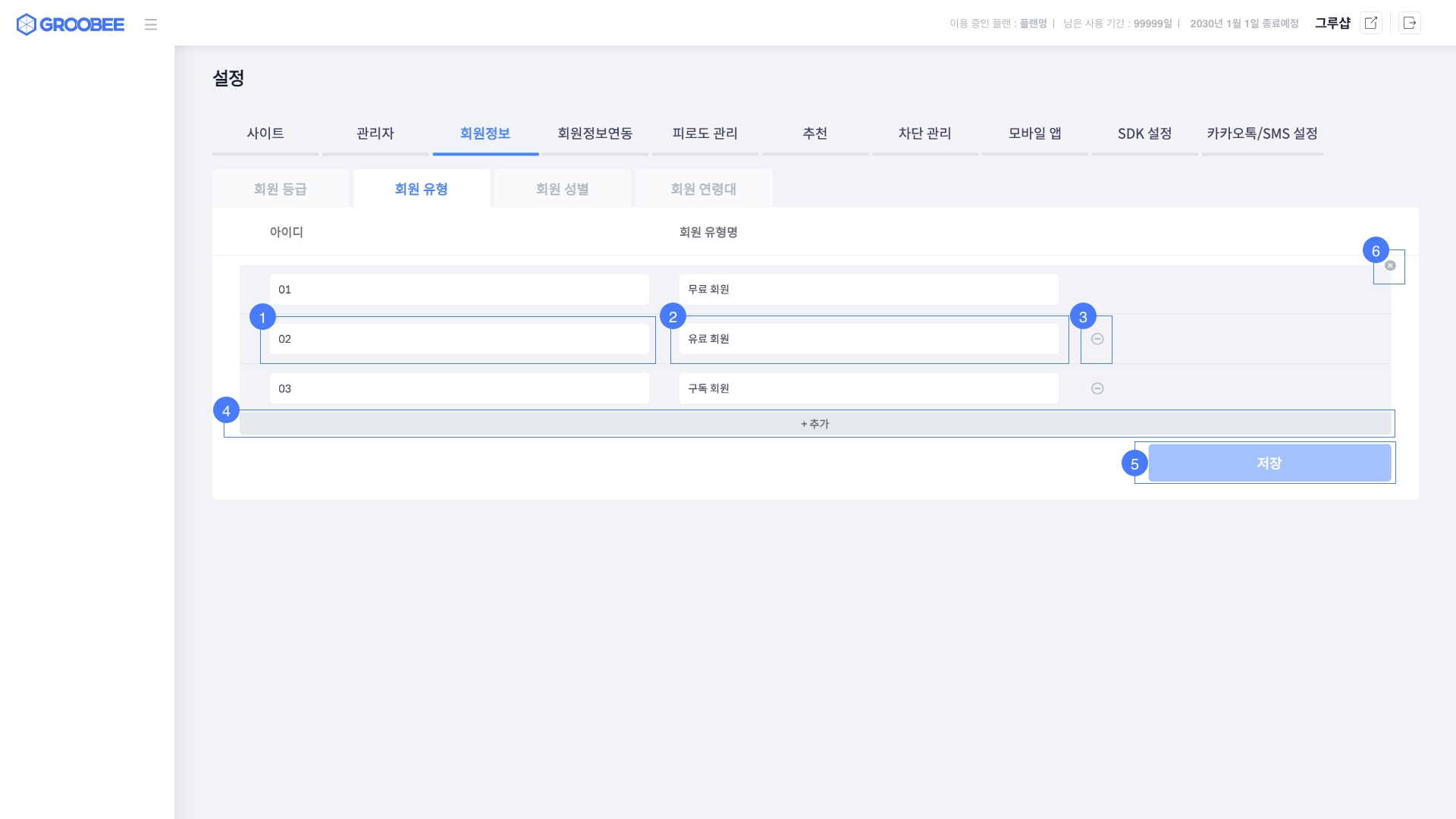Viewport: 1456px width, 819px height.
Task: Open the 관리자 tab
Action: point(375,133)
